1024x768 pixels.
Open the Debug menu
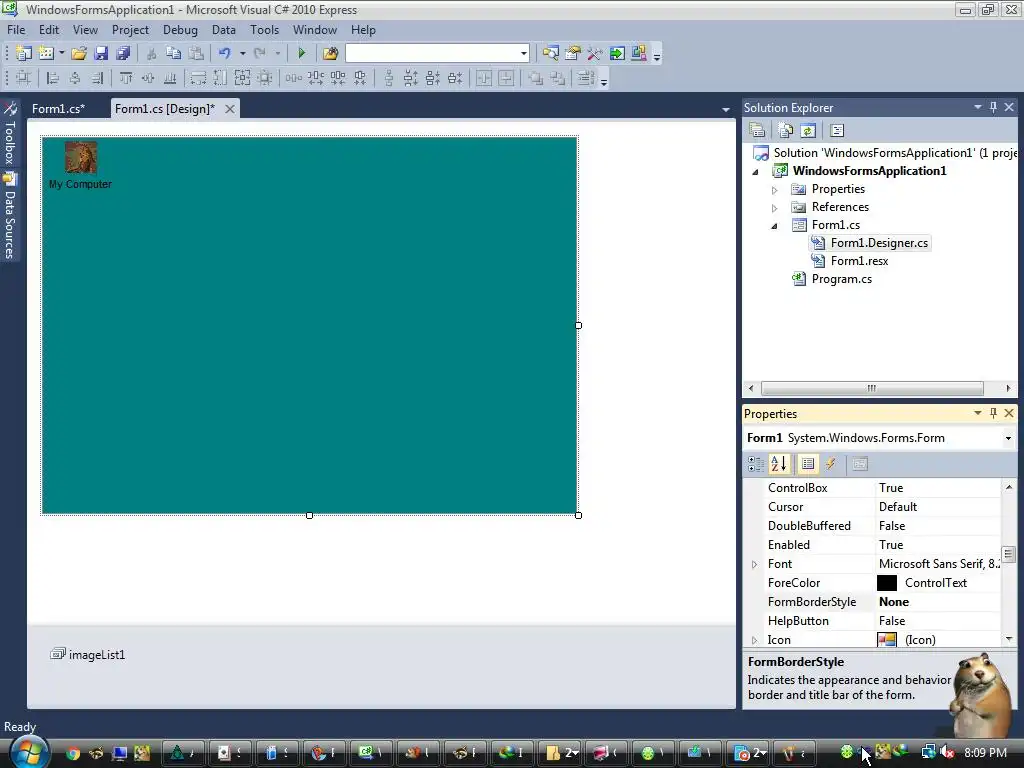pos(180,30)
